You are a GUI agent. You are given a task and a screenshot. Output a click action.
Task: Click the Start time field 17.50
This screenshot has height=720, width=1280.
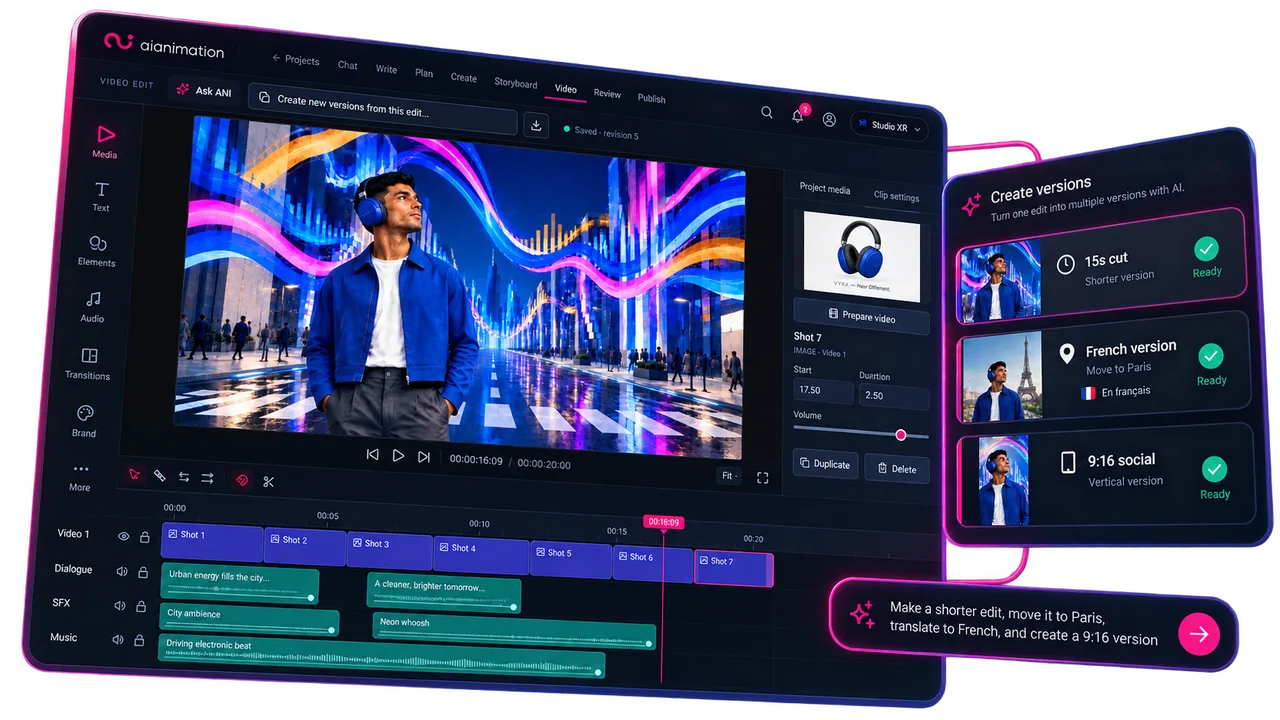823,390
